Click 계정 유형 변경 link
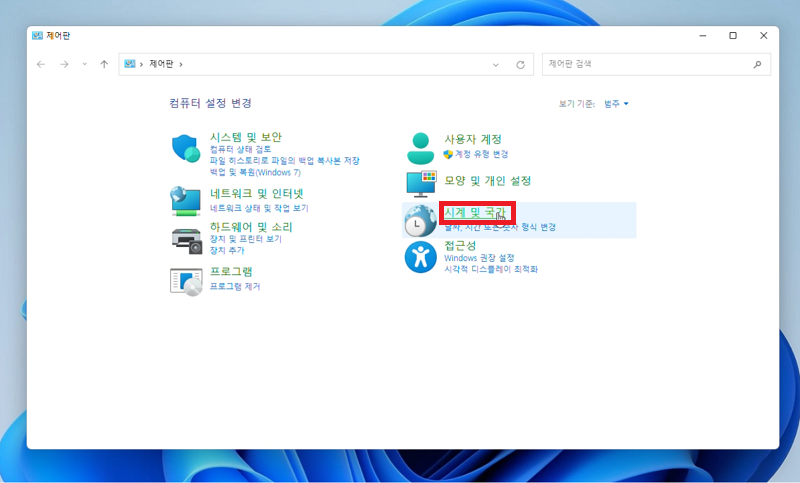Viewport: 800px width, 483px height. coord(481,154)
